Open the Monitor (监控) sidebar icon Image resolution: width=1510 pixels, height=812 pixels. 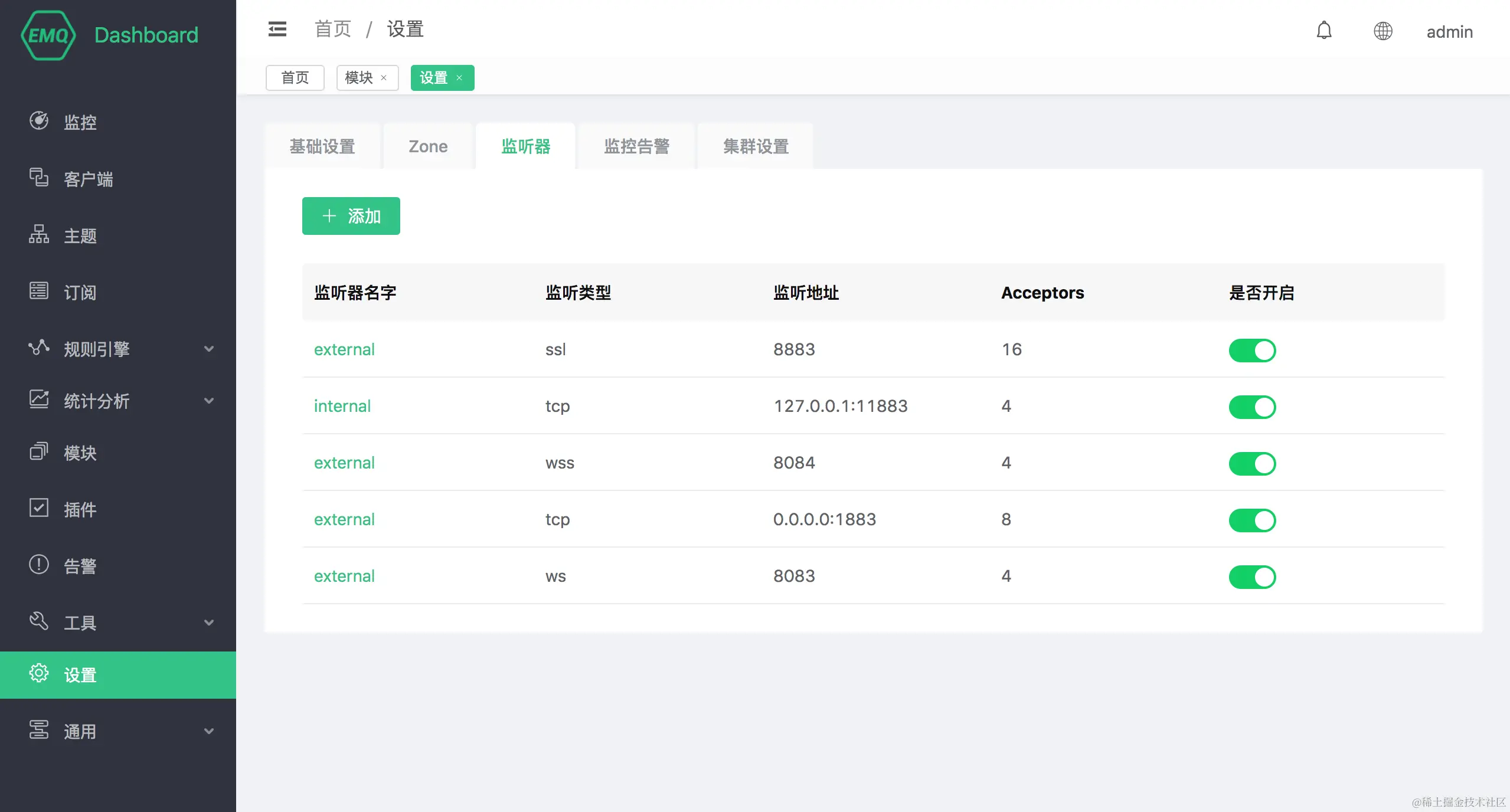[39, 121]
